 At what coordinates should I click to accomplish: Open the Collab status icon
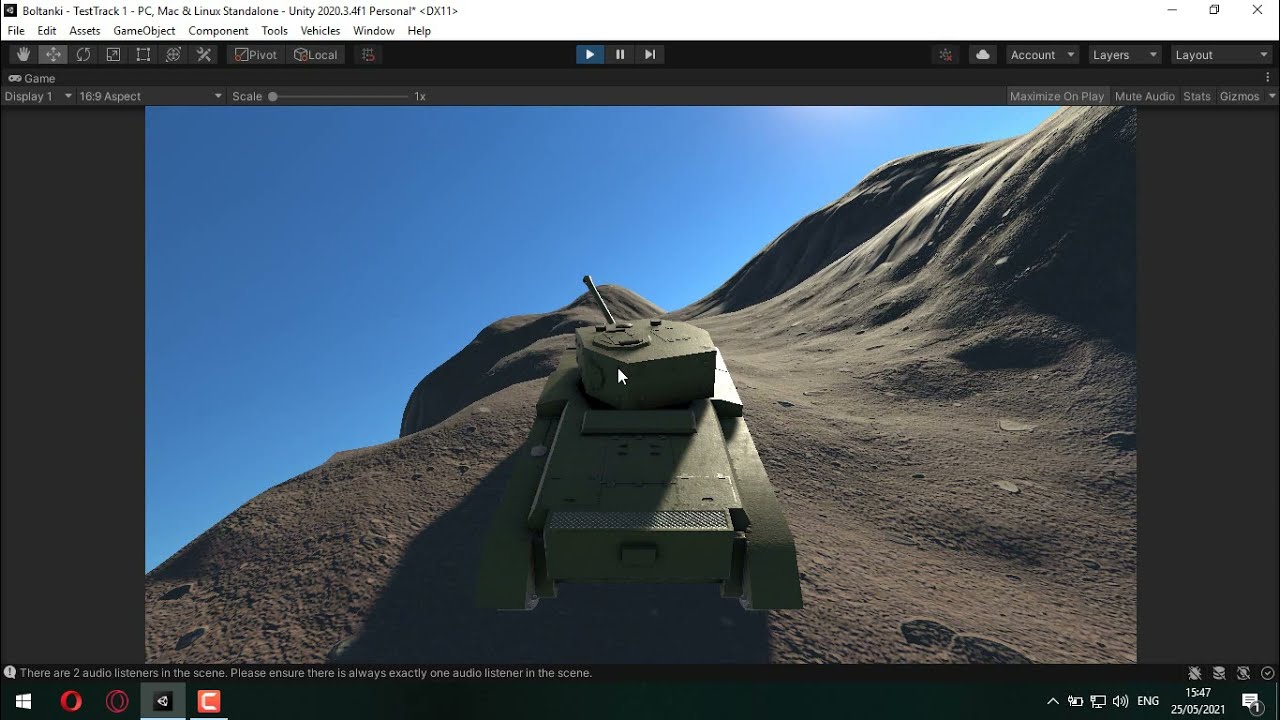[946, 55]
